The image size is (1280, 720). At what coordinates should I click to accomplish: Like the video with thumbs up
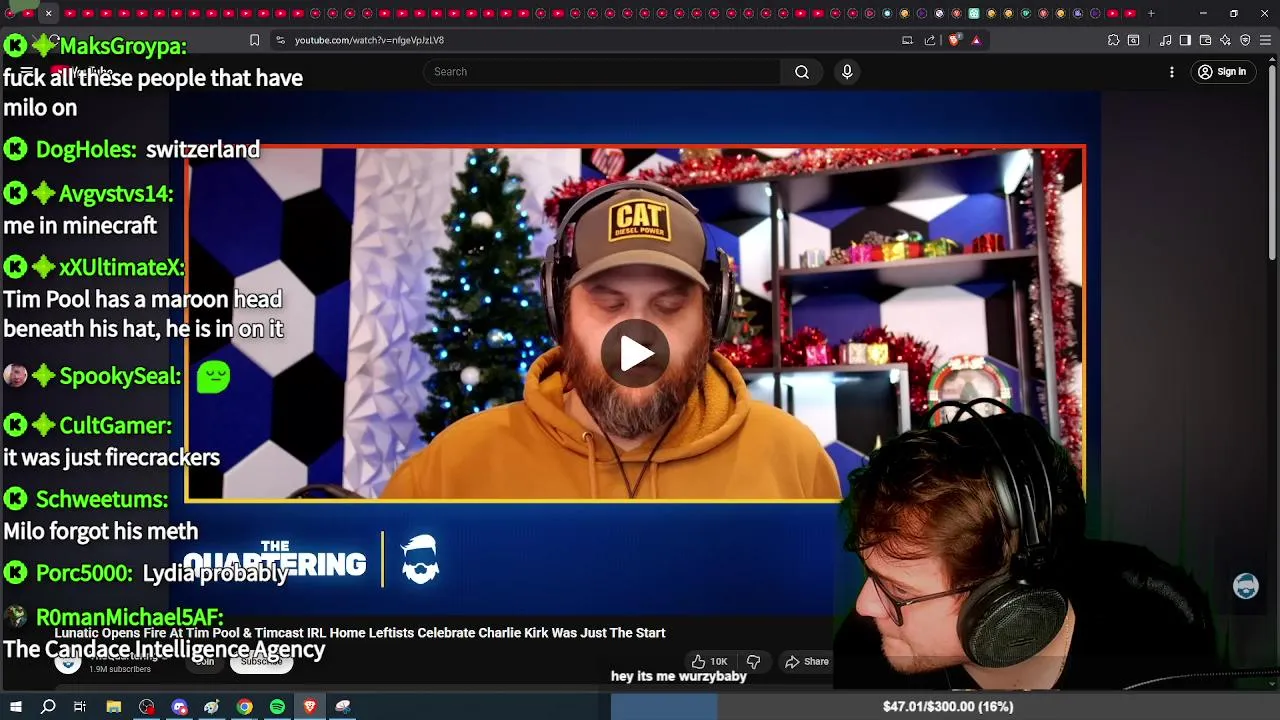point(709,661)
